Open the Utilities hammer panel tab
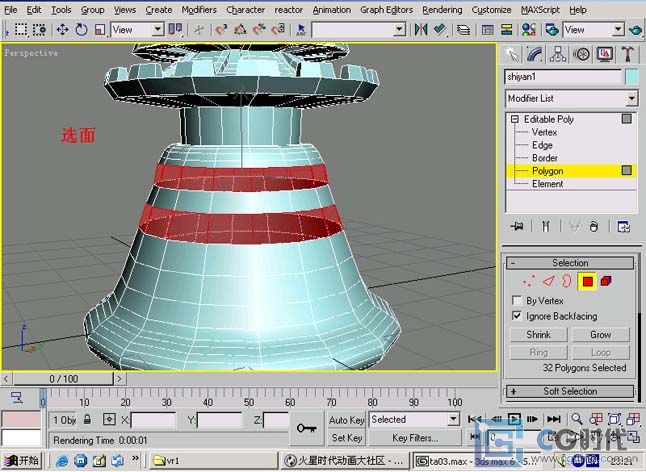This screenshot has width=646, height=472. coord(627,54)
